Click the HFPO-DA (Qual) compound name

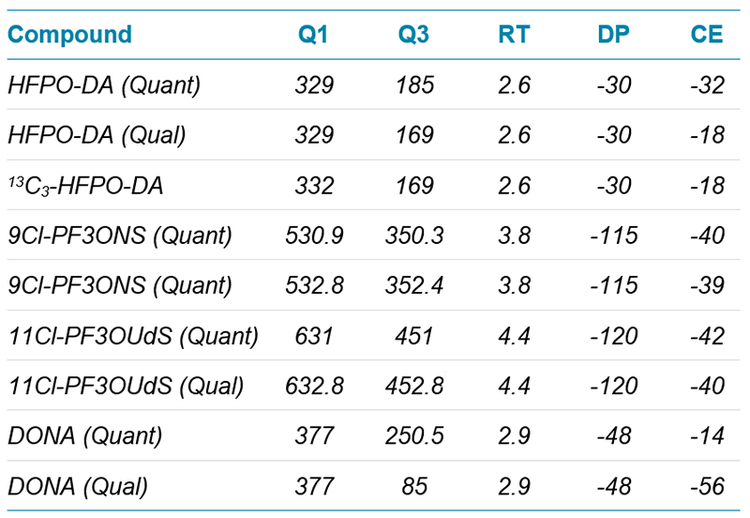(x=98, y=135)
